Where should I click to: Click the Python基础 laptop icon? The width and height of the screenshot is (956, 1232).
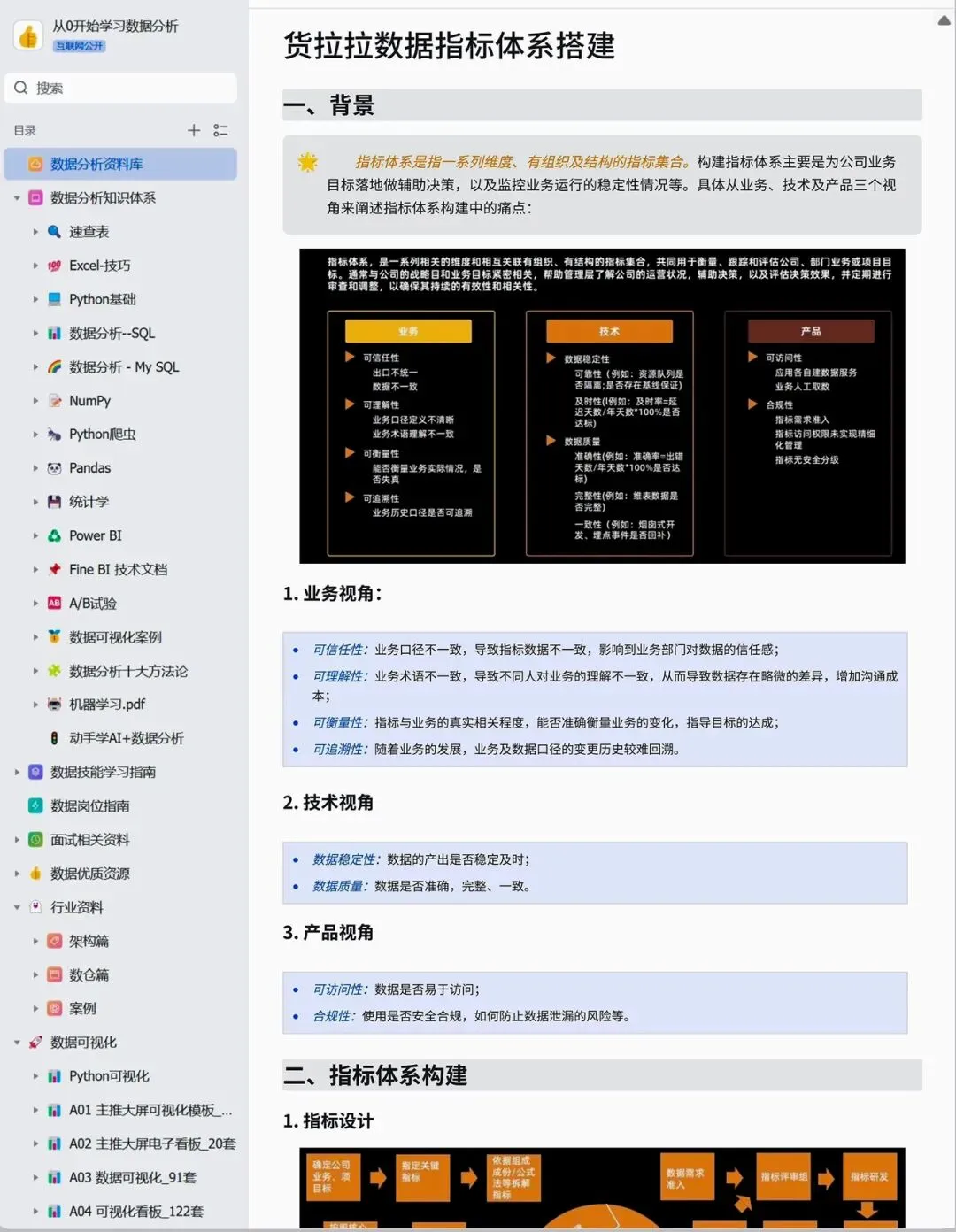54,299
